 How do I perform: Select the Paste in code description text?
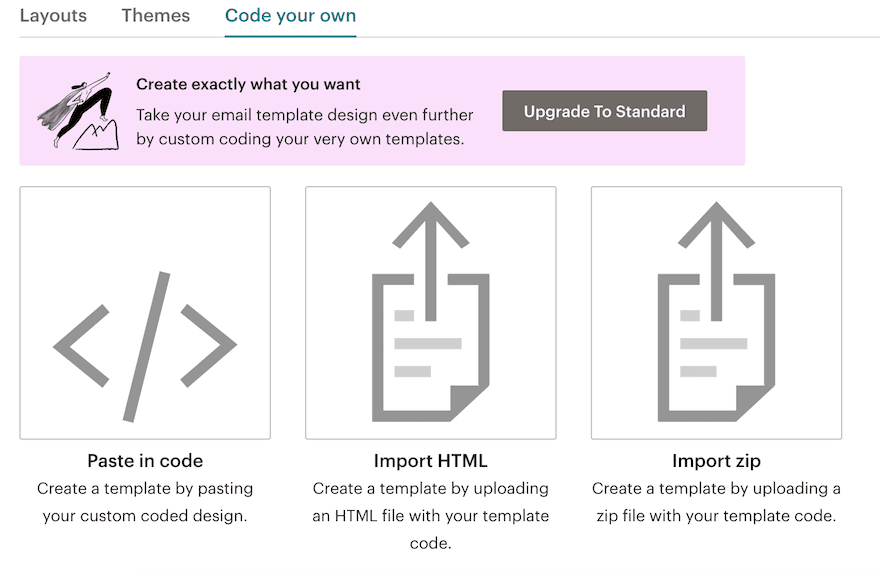click(145, 502)
